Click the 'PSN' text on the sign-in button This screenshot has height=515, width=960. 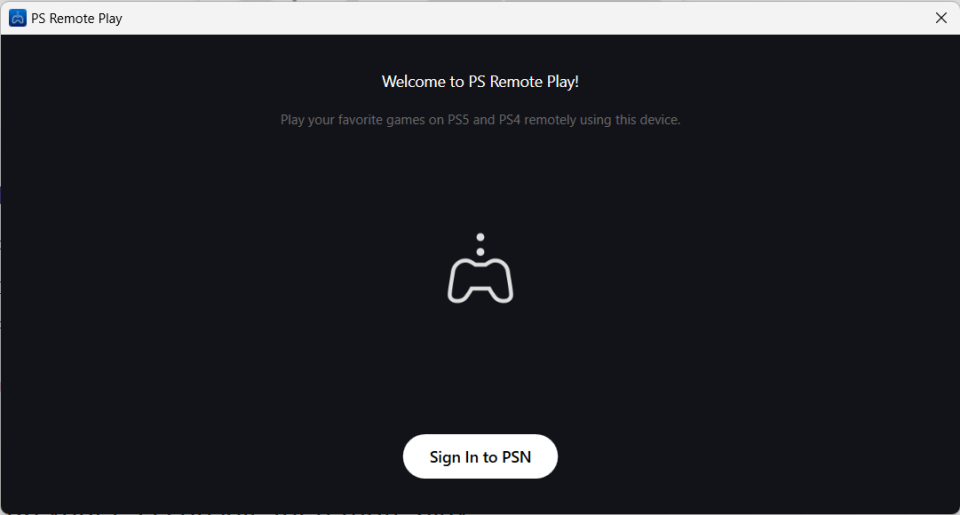(x=516, y=457)
